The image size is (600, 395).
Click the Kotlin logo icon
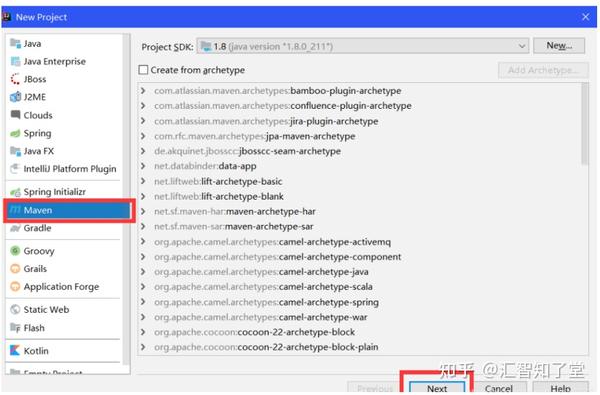tap(15, 350)
